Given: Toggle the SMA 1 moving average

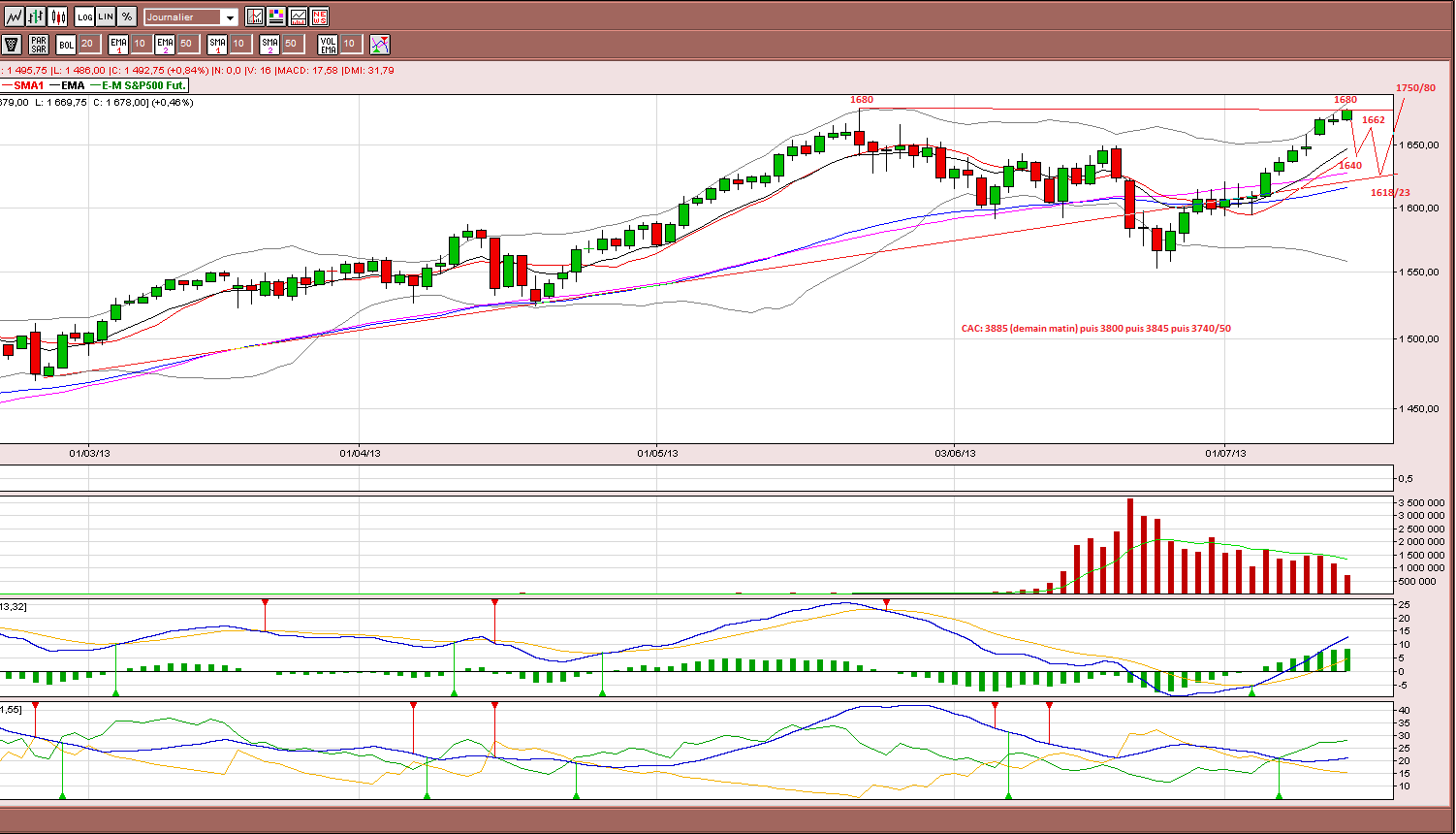Looking at the screenshot, I should click(217, 44).
